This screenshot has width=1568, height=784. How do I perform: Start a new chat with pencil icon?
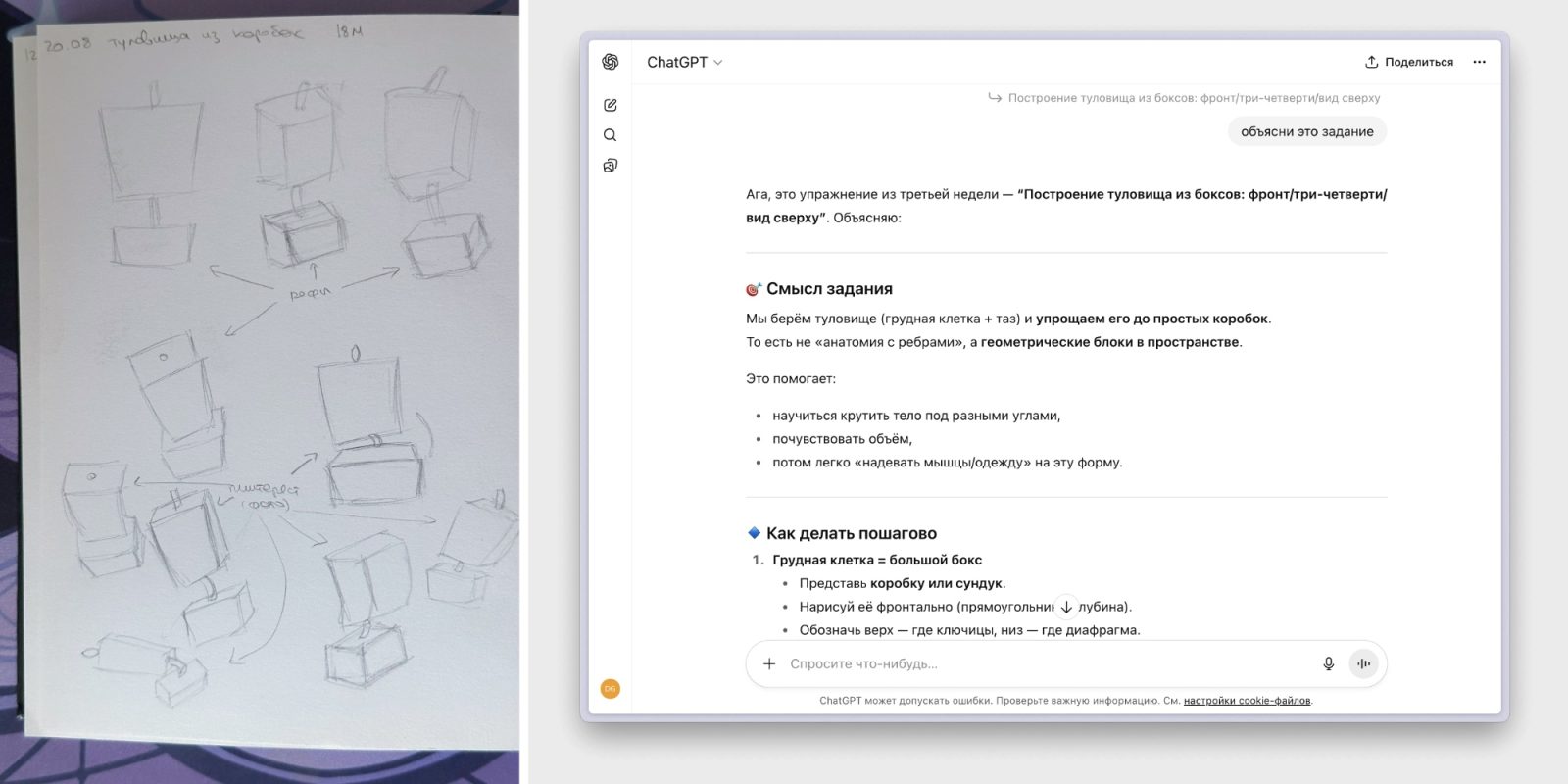point(610,105)
